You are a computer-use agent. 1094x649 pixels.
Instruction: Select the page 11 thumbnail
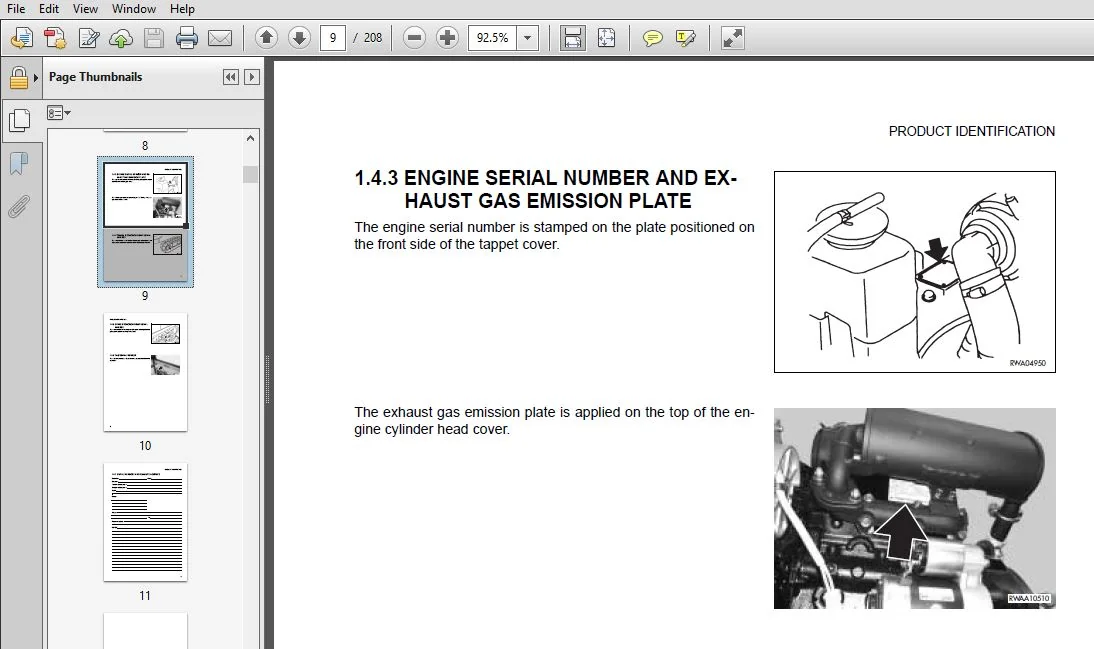pyautogui.click(x=145, y=522)
